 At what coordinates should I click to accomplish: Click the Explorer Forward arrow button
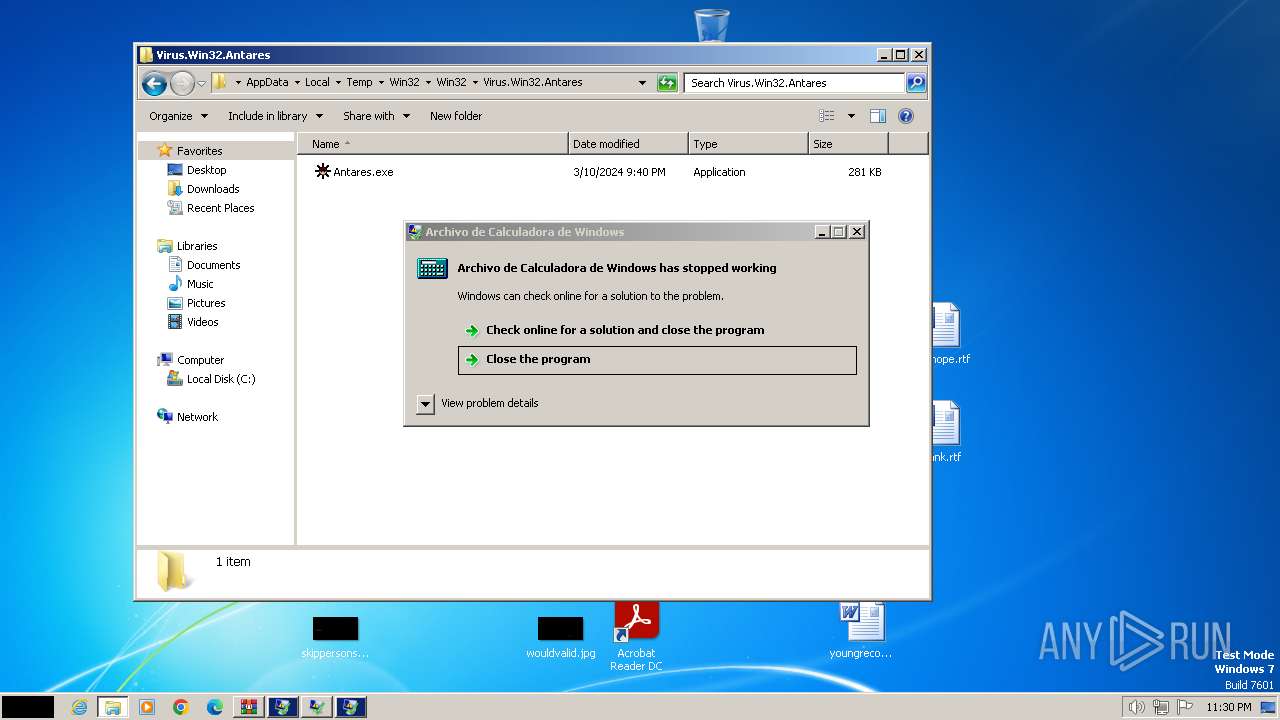pyautogui.click(x=182, y=83)
